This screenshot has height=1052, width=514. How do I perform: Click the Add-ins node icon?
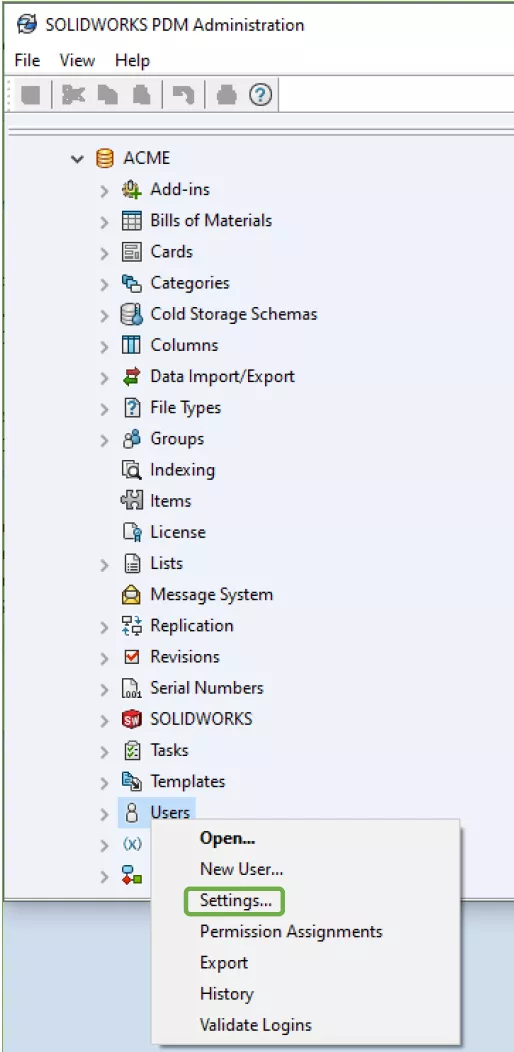132,189
